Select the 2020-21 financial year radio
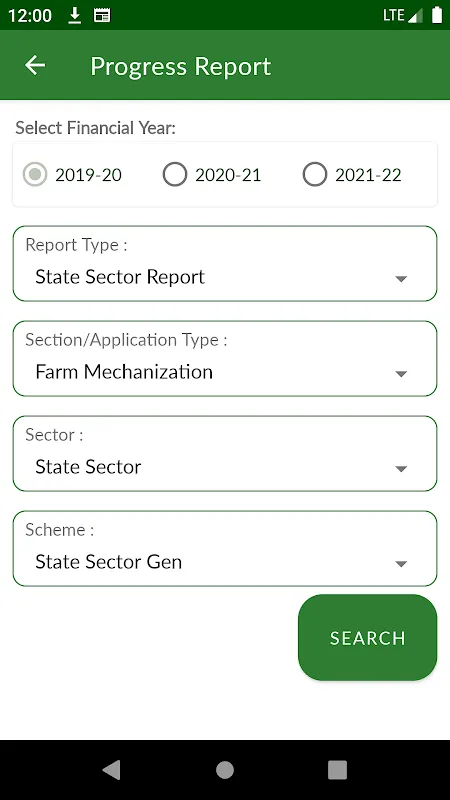The height and width of the screenshot is (800, 450). coord(175,175)
